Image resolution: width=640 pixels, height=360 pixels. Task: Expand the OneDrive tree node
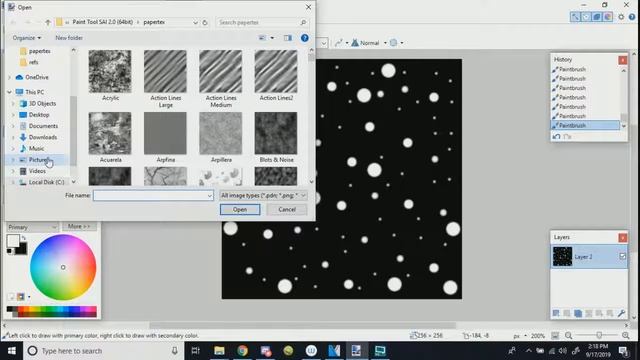point(9,77)
